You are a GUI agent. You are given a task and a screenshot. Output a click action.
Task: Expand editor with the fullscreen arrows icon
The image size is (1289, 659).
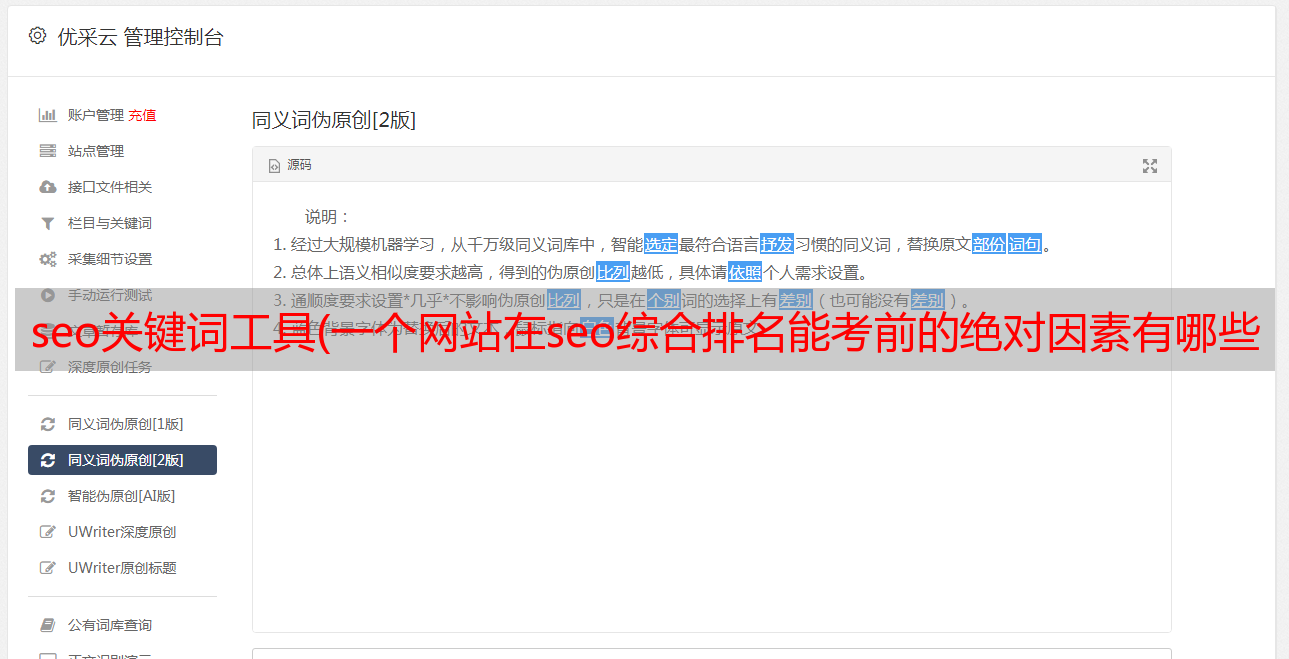1150,166
